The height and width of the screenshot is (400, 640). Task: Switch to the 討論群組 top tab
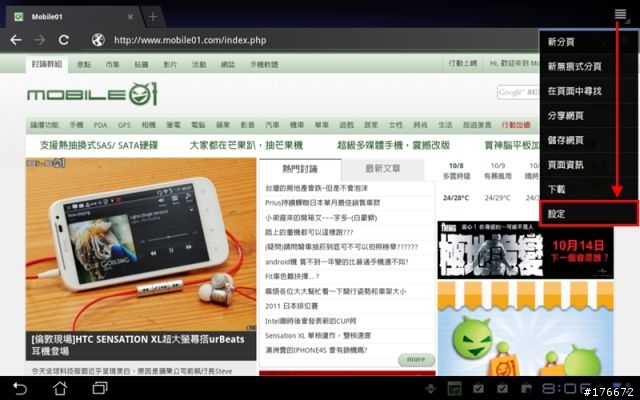47,64
